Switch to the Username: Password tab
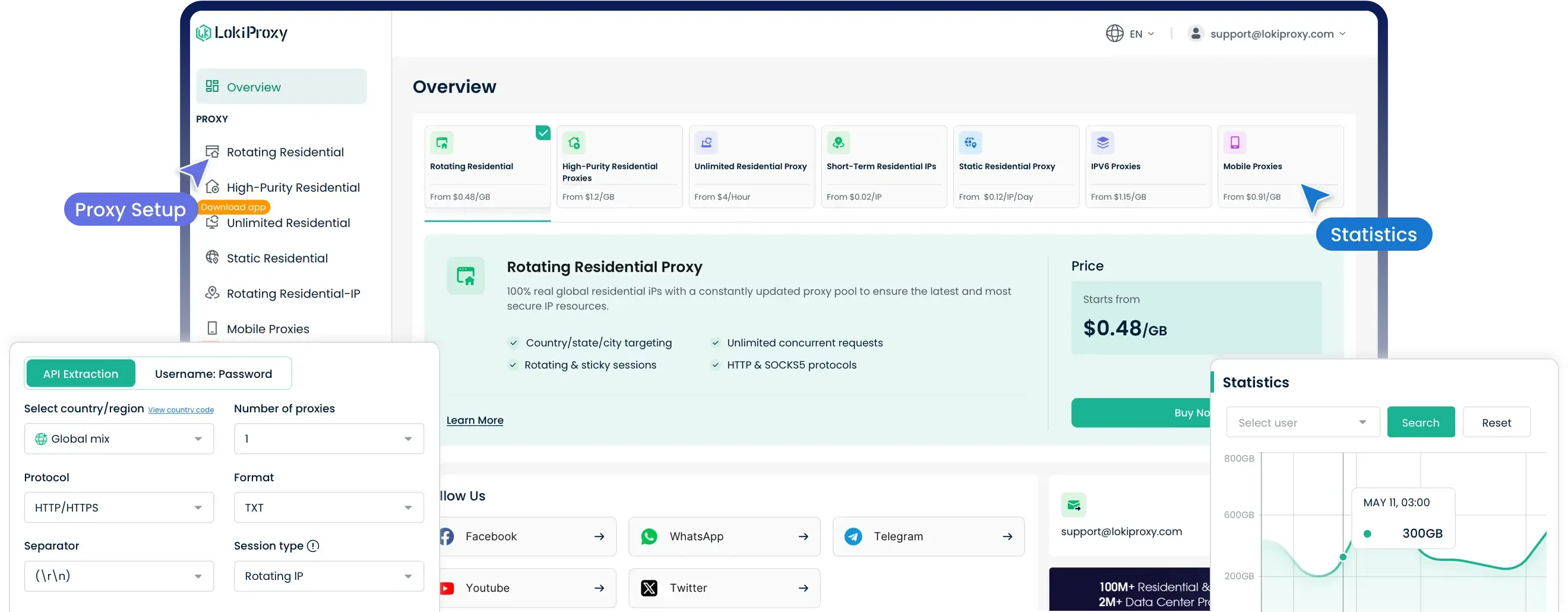The image size is (1568, 612). point(213,374)
